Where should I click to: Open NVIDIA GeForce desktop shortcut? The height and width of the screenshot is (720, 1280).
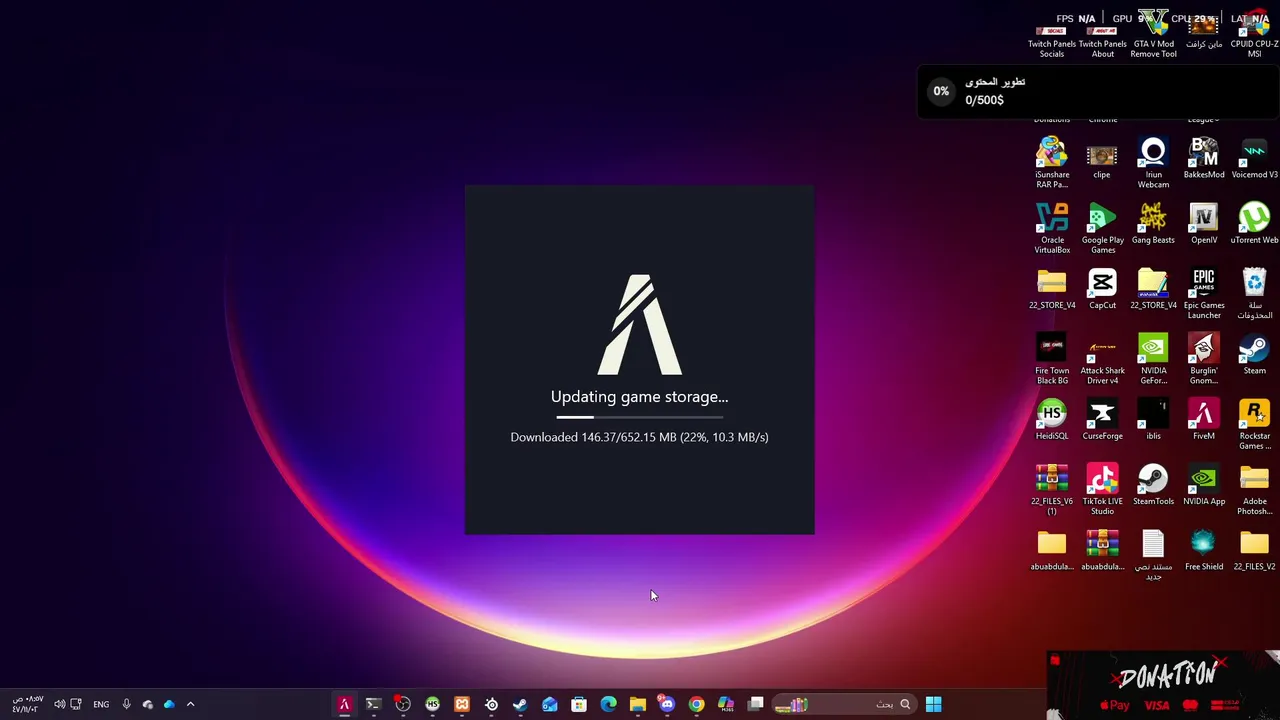click(1153, 360)
